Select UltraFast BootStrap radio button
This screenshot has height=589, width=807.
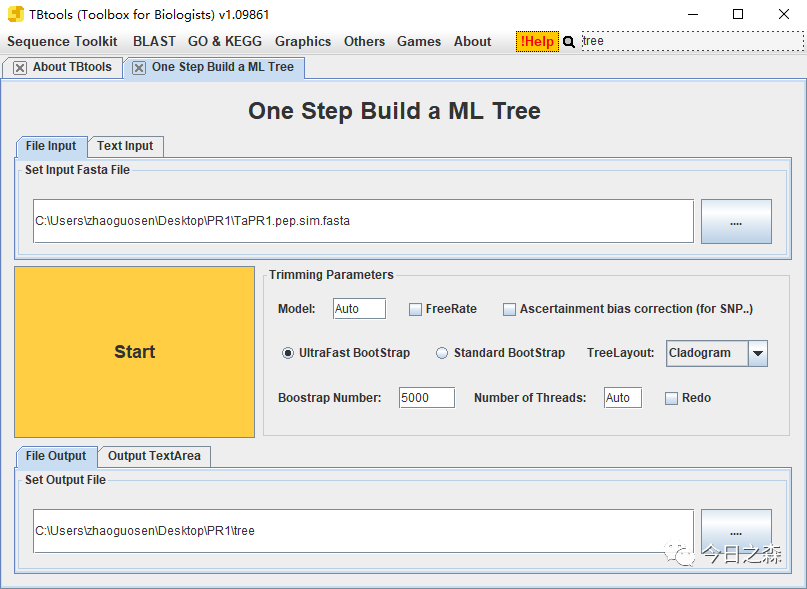[288, 353]
